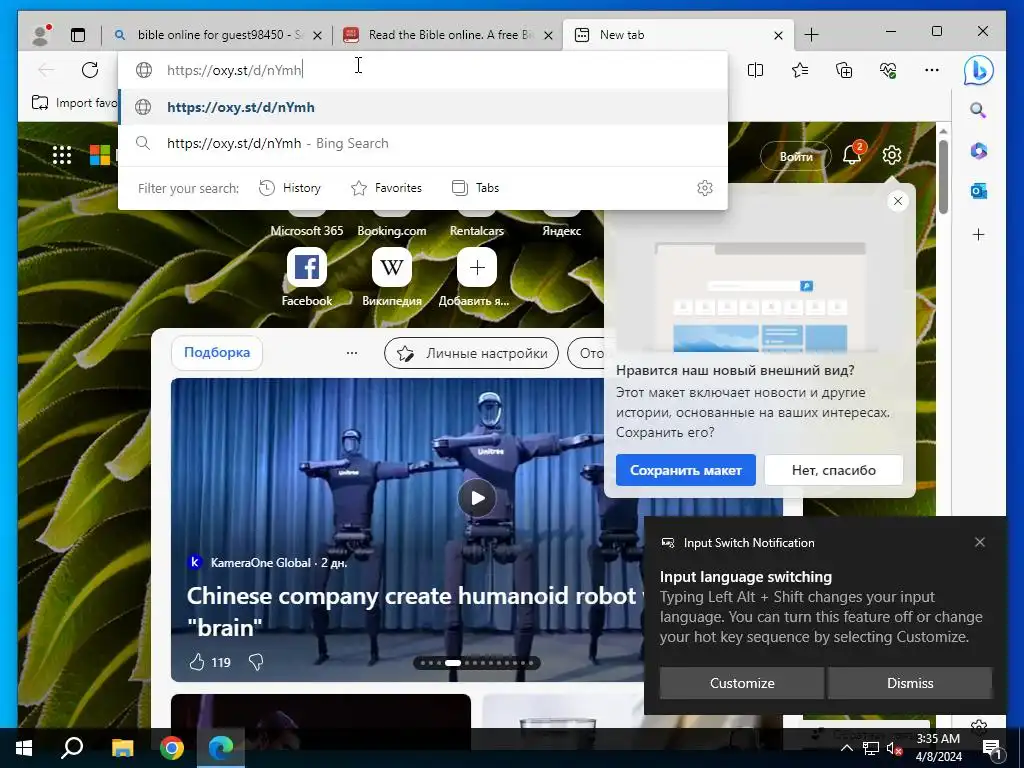The image size is (1024, 768).
Task: Open the Microsoft 365 quick link label
Action: tap(306, 231)
